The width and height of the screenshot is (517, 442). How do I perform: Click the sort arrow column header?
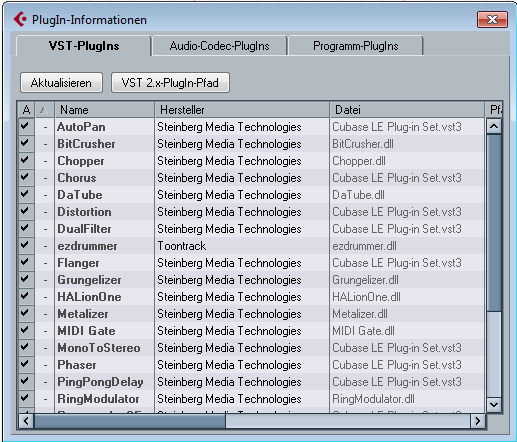click(x=44, y=110)
